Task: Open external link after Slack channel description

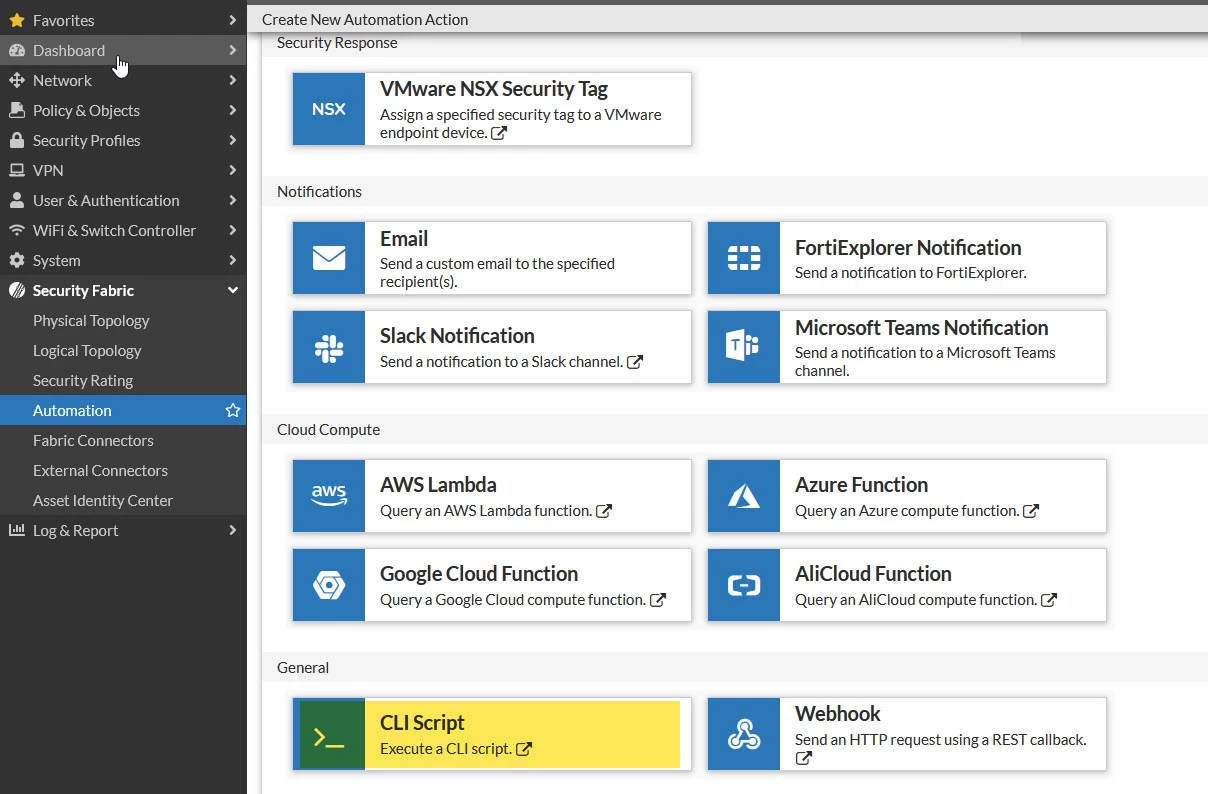Action: 634,362
